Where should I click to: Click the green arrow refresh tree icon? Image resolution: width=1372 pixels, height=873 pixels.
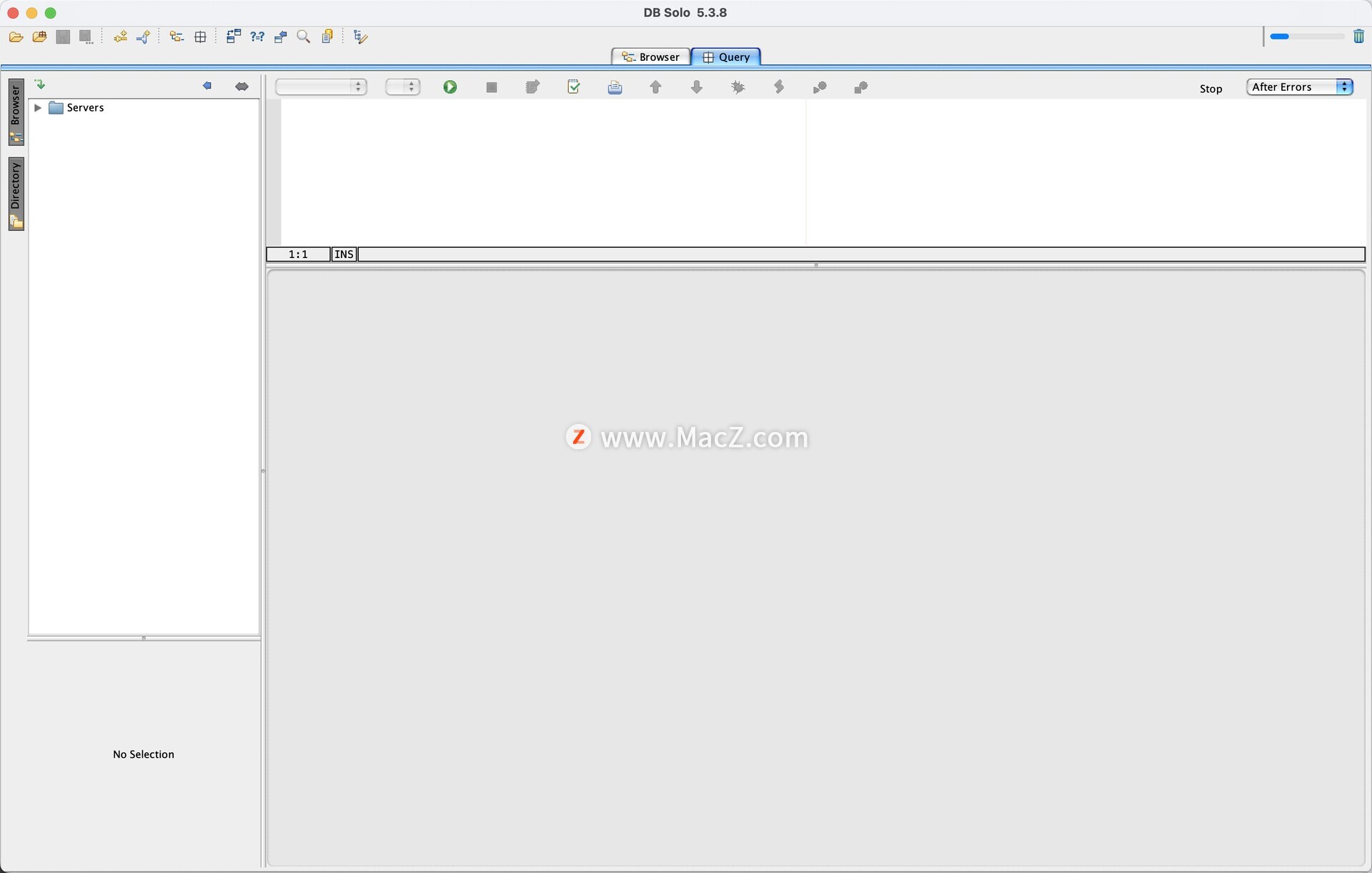pos(40,85)
